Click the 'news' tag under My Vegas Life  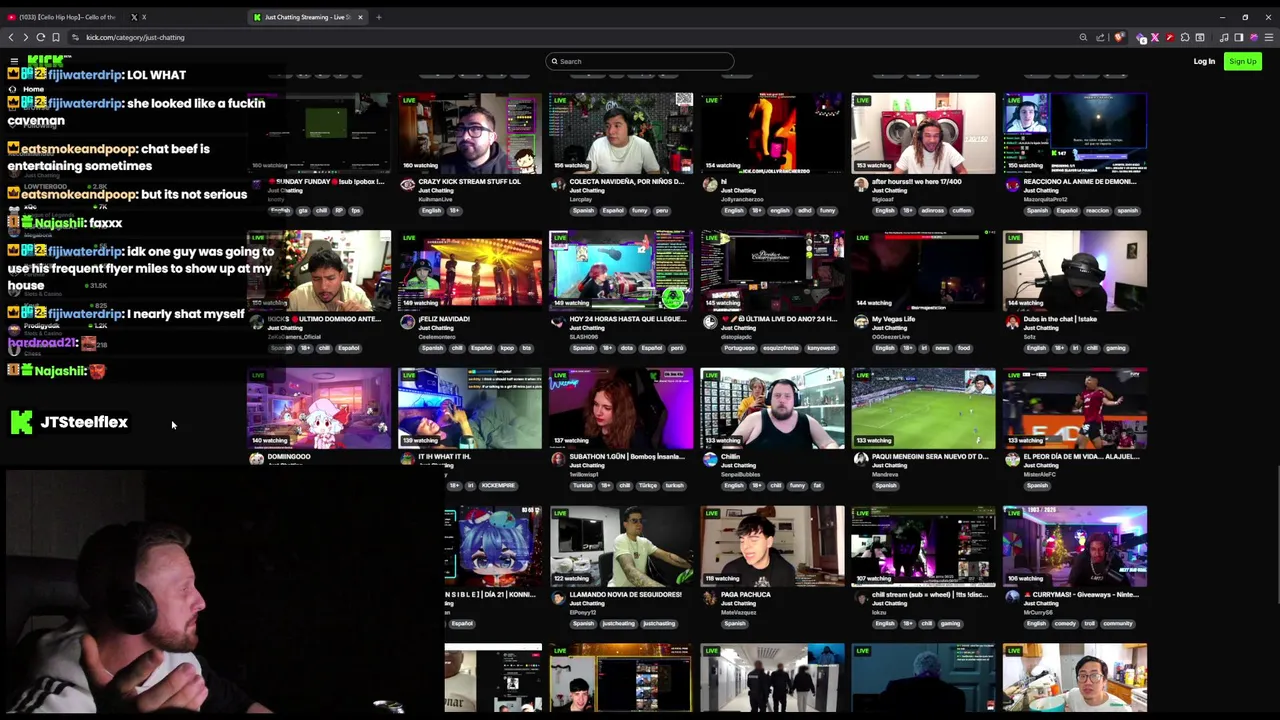(942, 348)
